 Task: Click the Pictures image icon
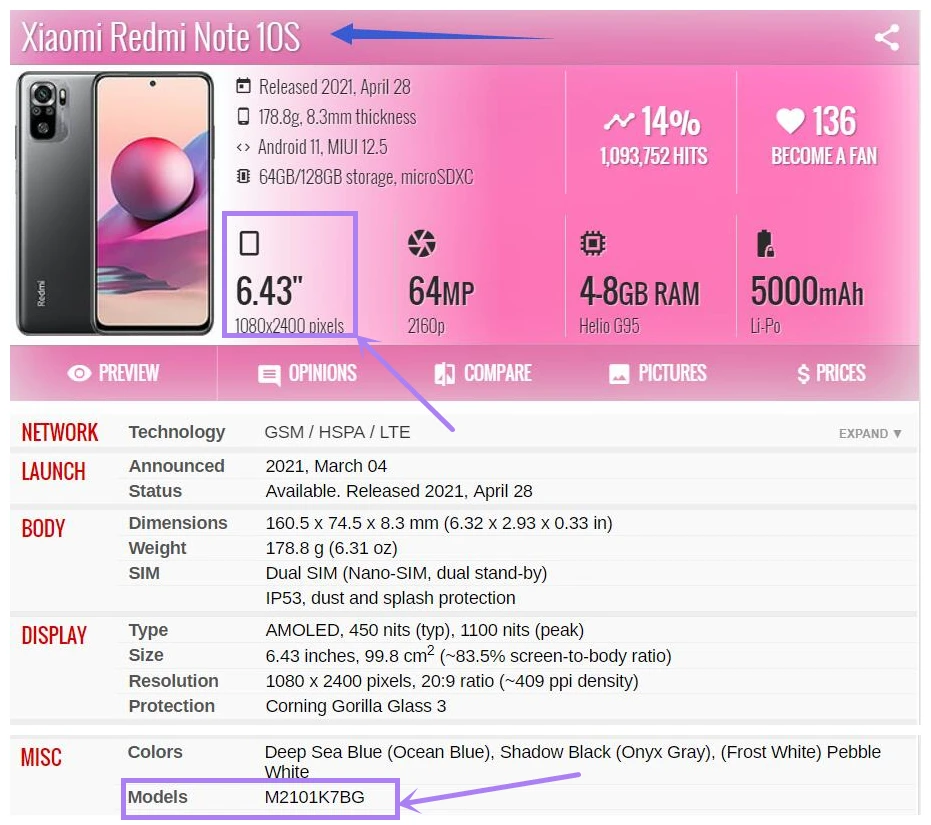(x=619, y=374)
